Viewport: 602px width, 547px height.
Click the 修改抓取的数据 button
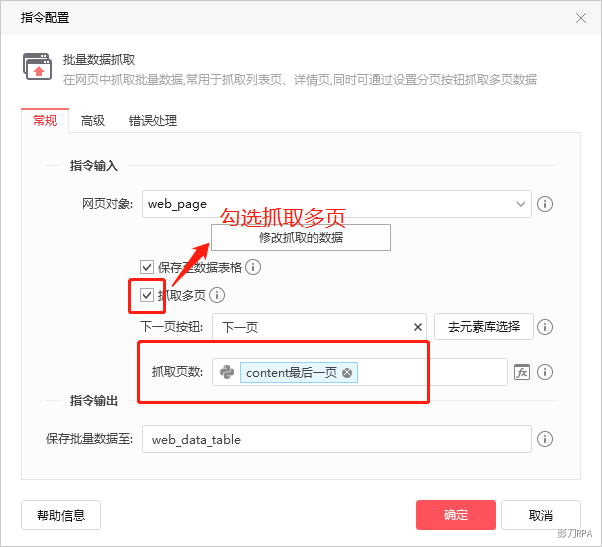[x=300, y=238]
